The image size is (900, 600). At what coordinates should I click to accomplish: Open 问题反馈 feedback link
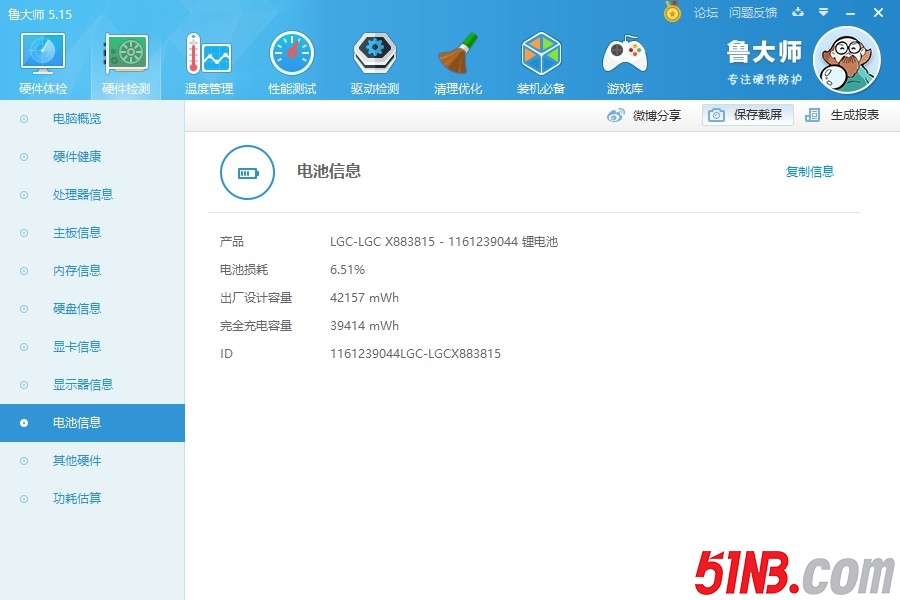pos(753,13)
